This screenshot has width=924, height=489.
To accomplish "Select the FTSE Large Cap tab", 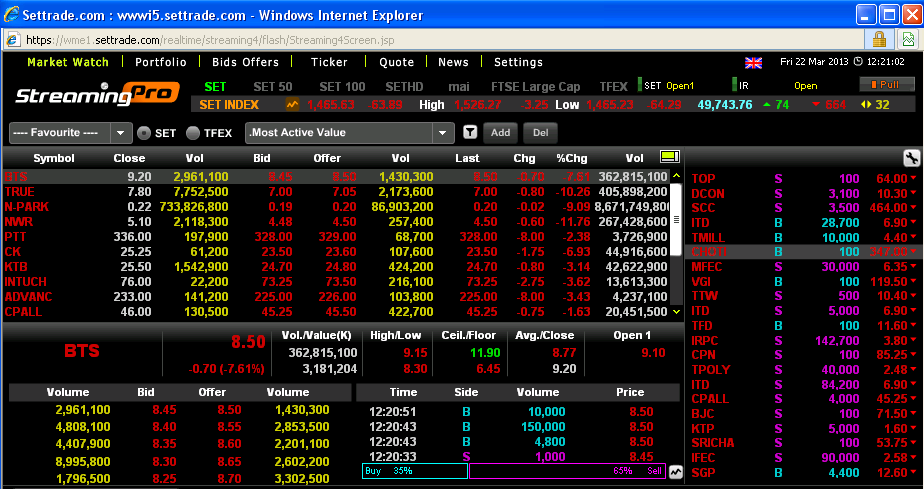I will pyautogui.click(x=535, y=87).
